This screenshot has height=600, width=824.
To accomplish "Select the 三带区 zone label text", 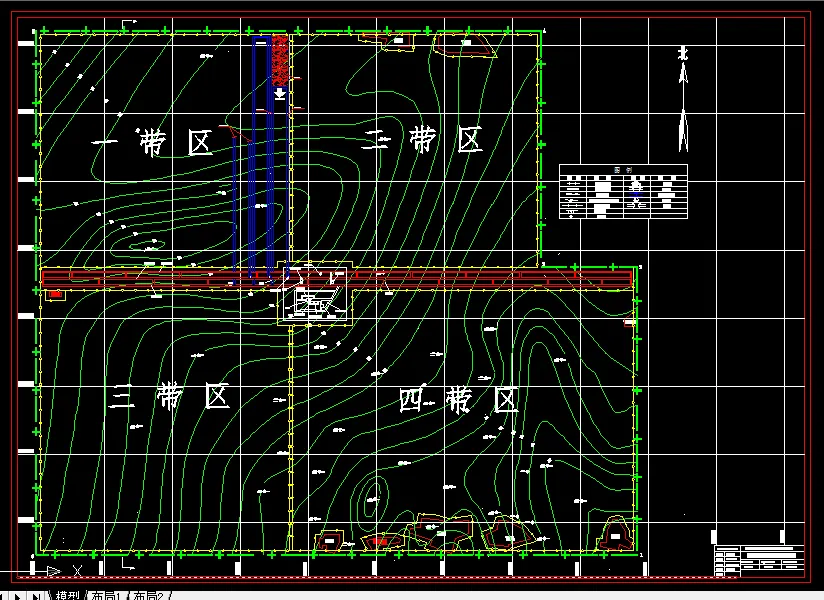I will 169,396.
